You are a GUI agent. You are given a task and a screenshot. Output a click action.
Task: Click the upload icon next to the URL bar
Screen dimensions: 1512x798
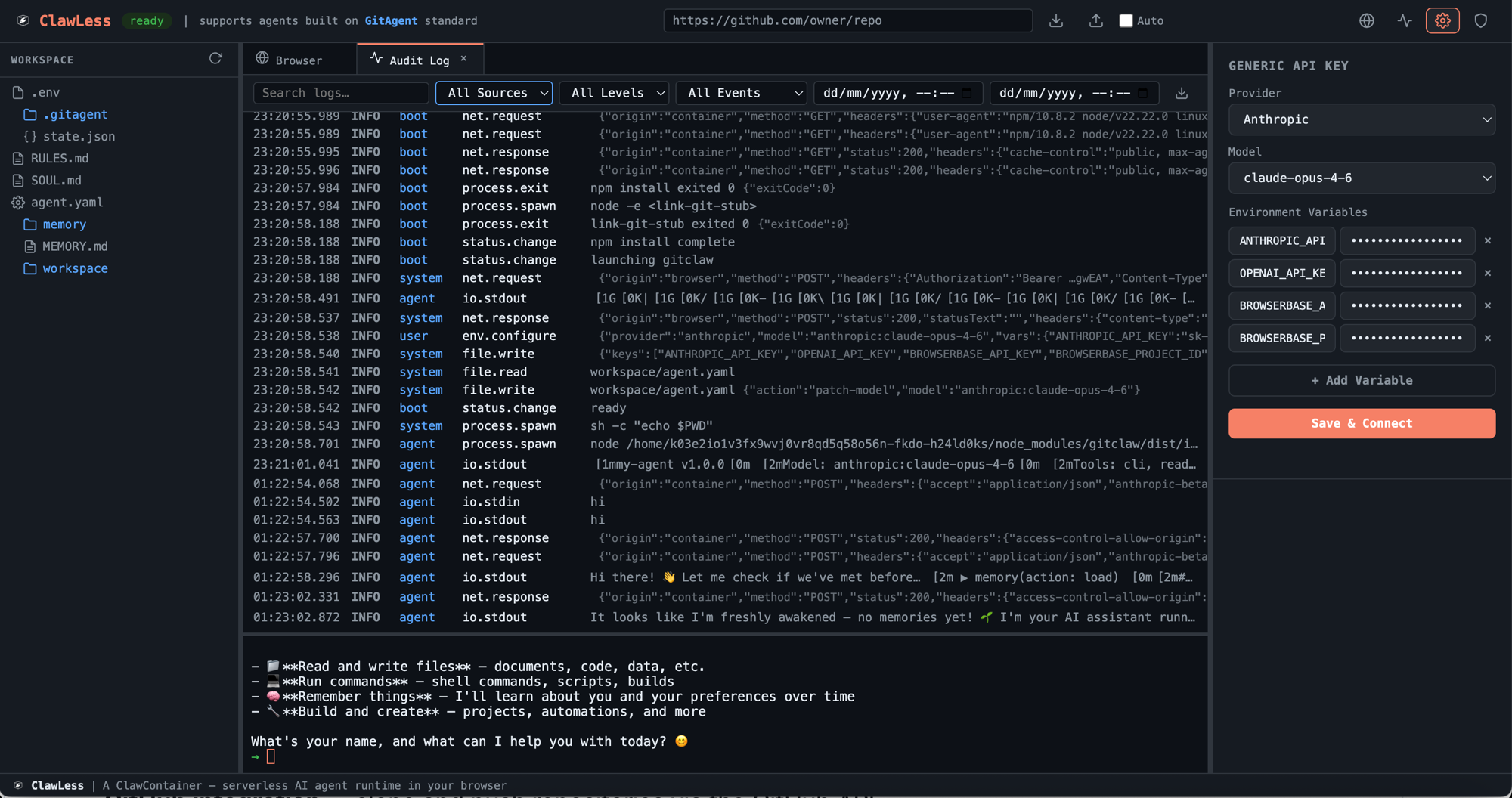[1095, 20]
